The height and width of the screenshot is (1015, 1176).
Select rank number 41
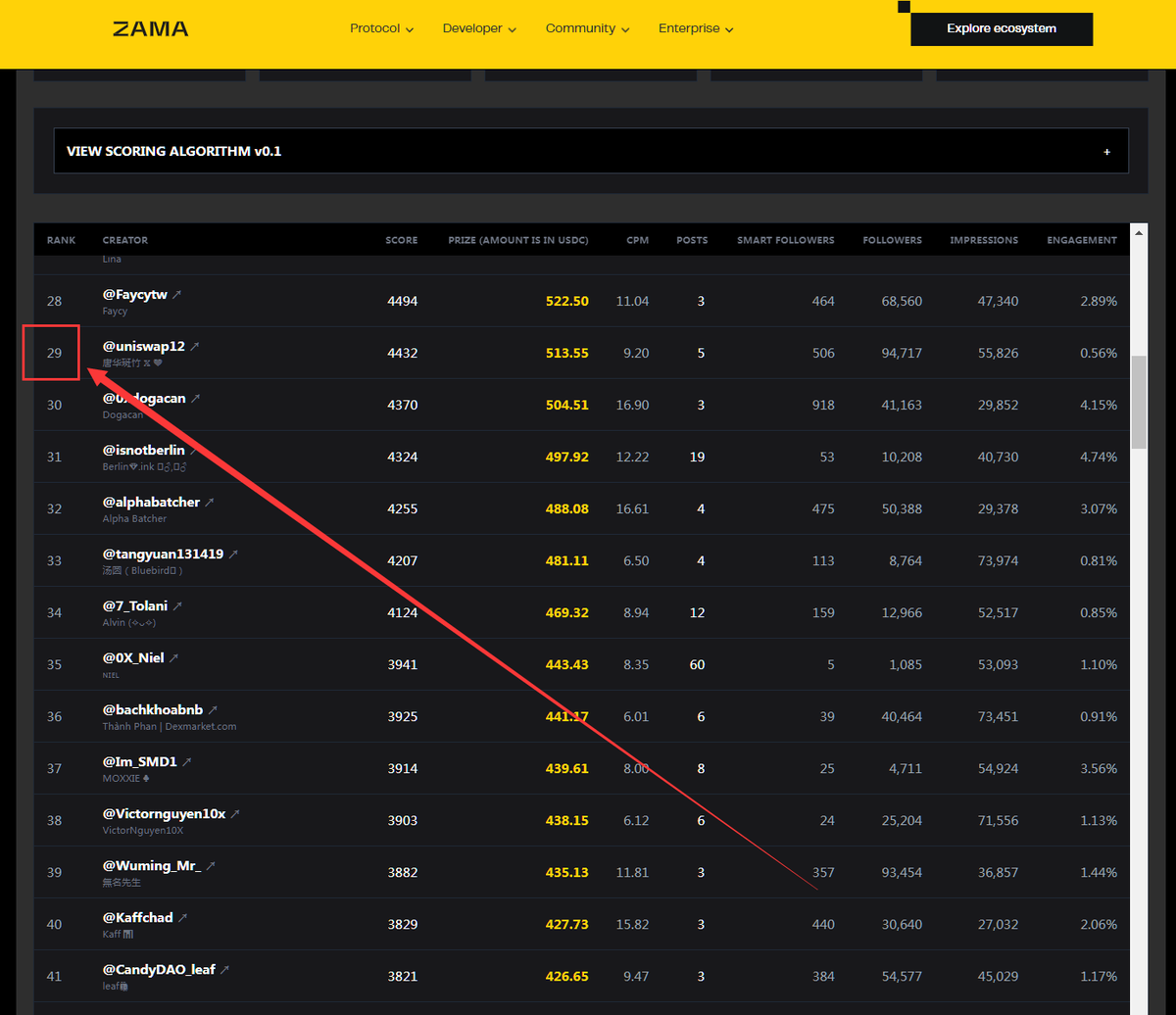click(x=54, y=976)
